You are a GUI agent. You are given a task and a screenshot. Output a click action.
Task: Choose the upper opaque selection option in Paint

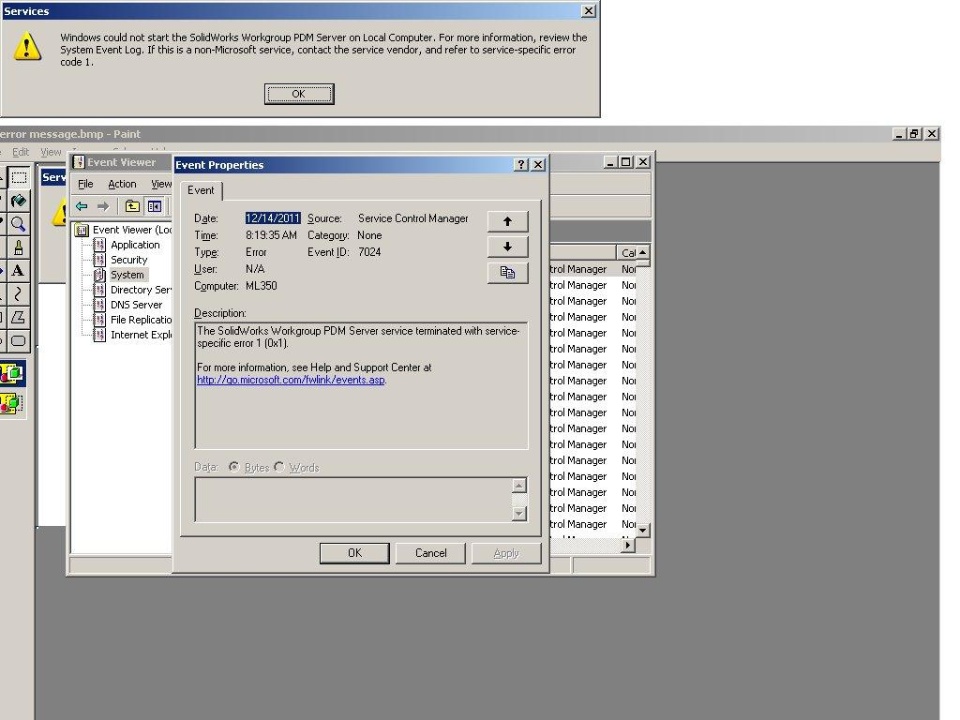point(12,373)
